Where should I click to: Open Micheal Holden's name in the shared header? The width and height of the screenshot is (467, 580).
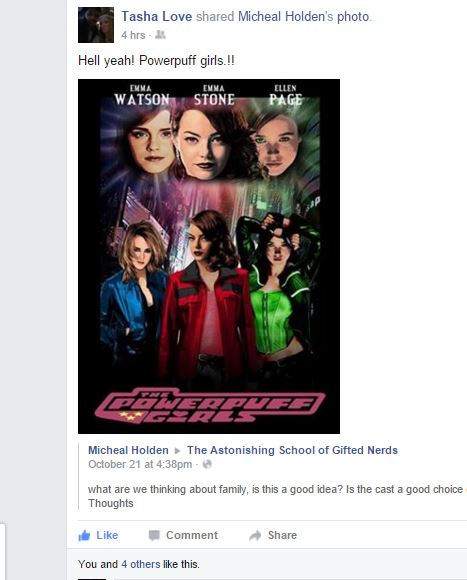285,16
